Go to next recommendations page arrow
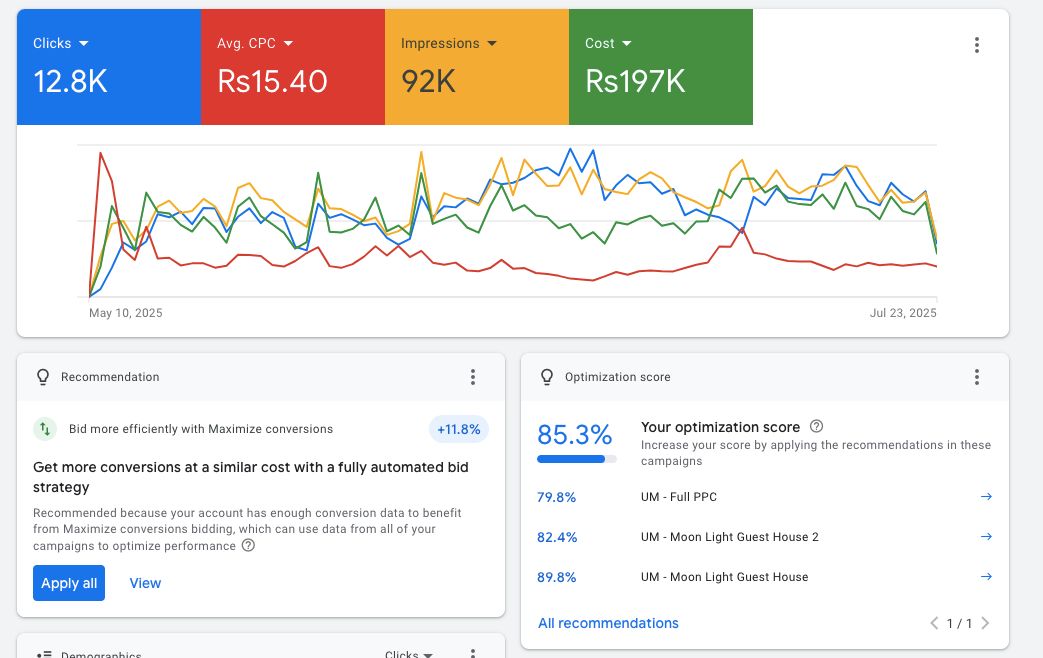 coord(985,623)
